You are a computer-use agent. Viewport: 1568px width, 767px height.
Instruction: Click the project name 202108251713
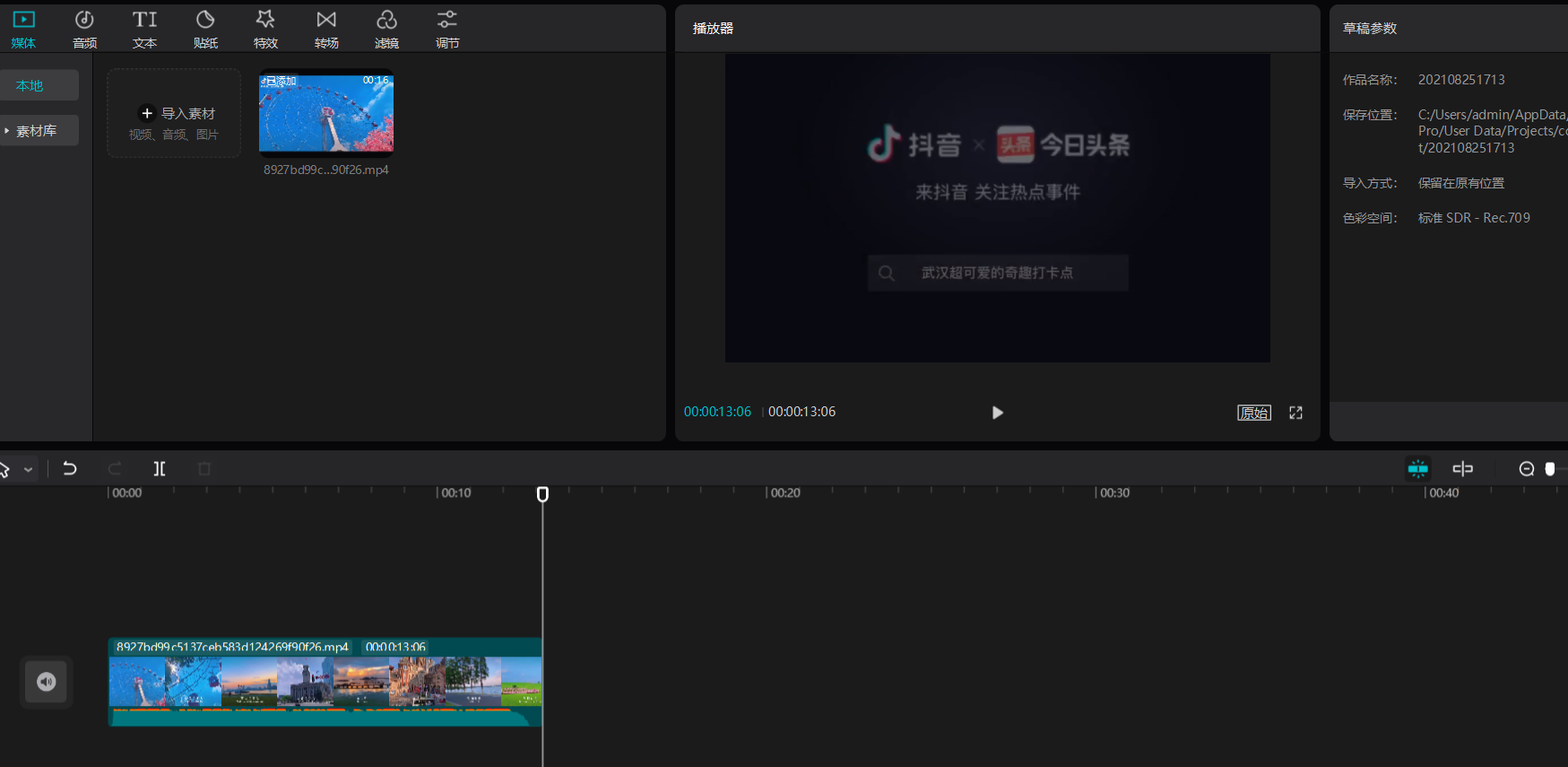1461,80
